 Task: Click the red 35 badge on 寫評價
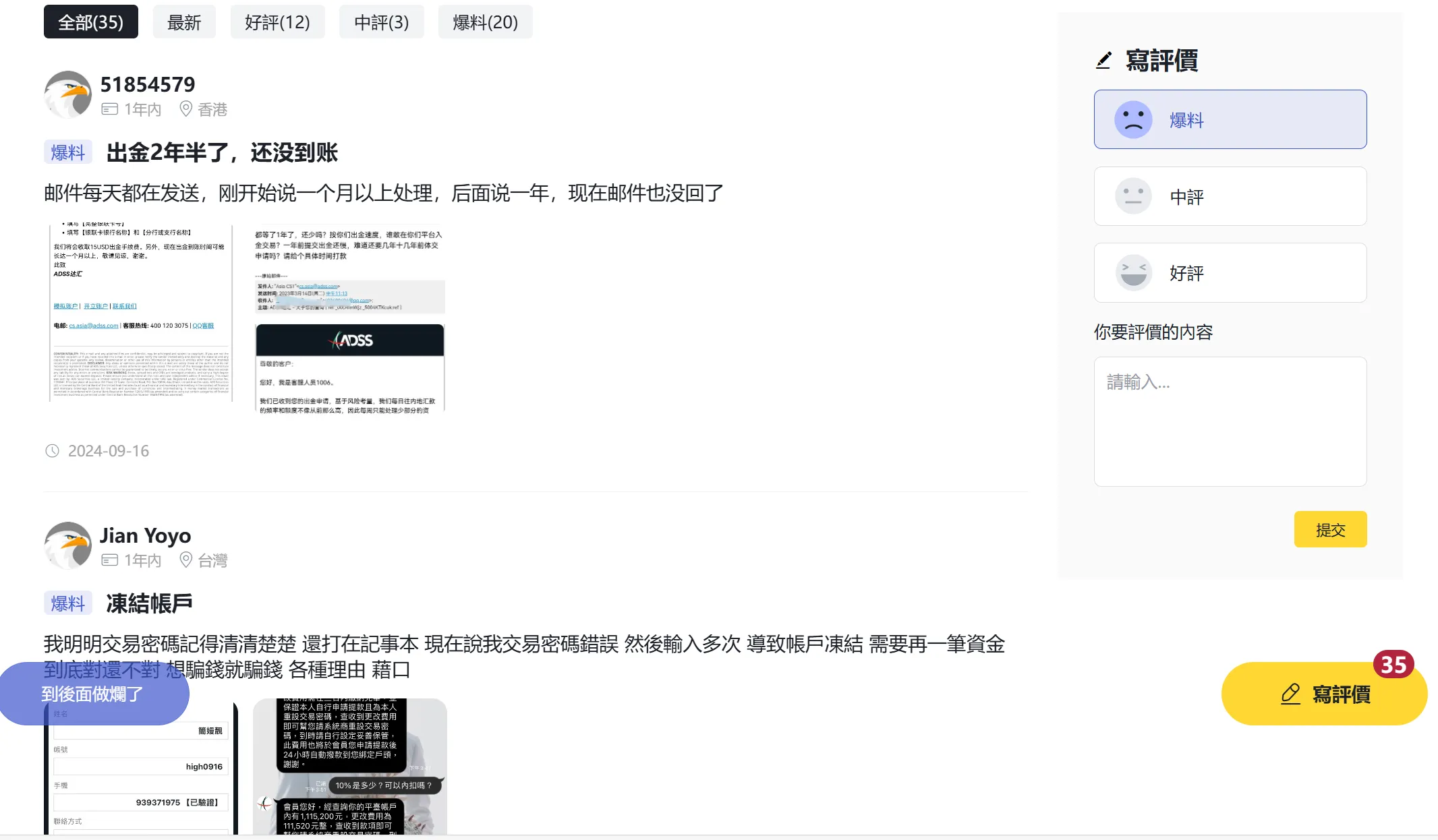(x=1393, y=665)
